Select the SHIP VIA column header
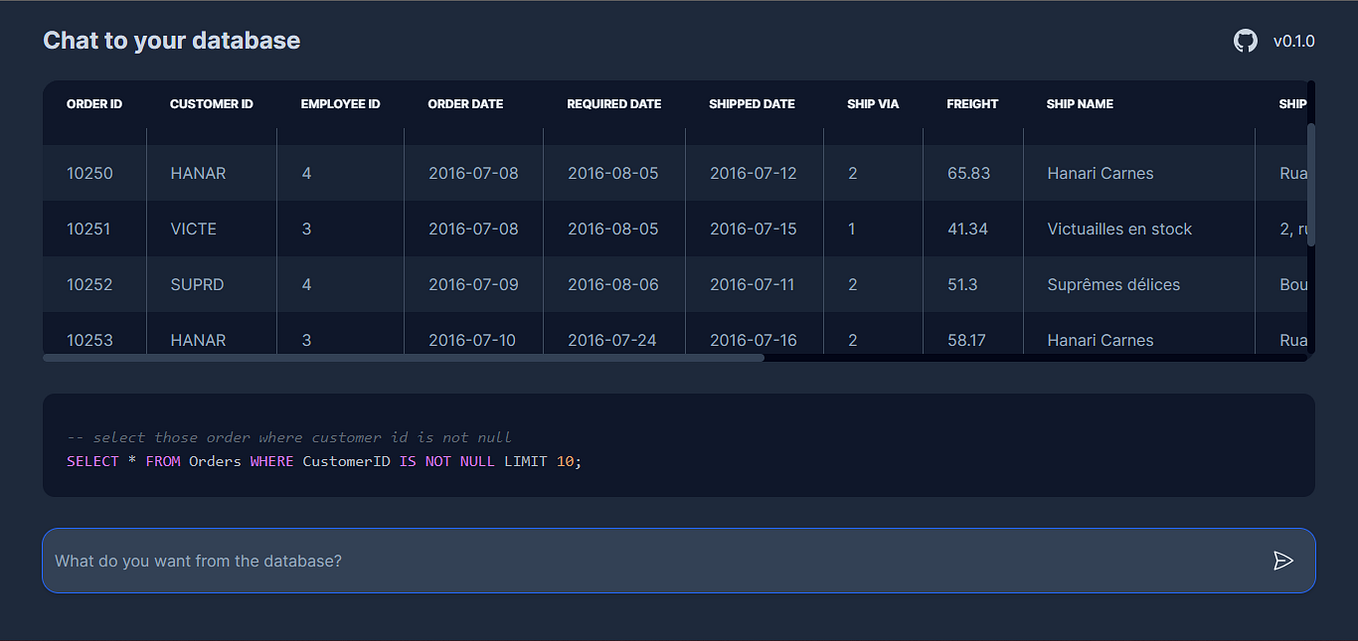Screen dimensions: 1358x641 [x=873, y=104]
